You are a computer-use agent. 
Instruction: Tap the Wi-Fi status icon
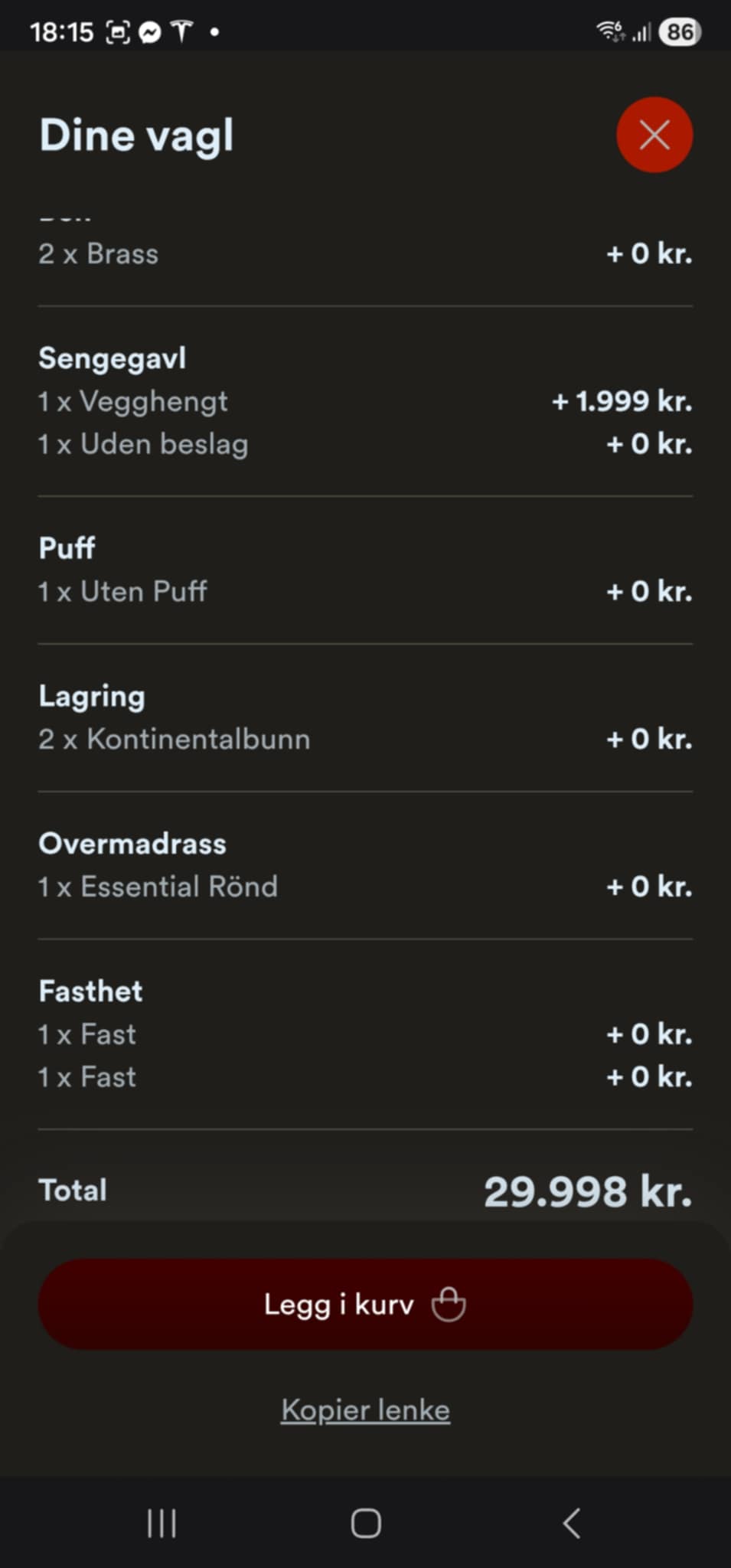point(610,31)
